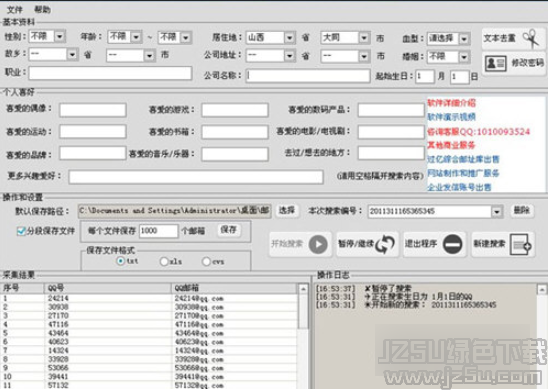Viewport: 548px width, 390px height.
Task: Click the 退出程序 stop button
Action: tap(434, 244)
